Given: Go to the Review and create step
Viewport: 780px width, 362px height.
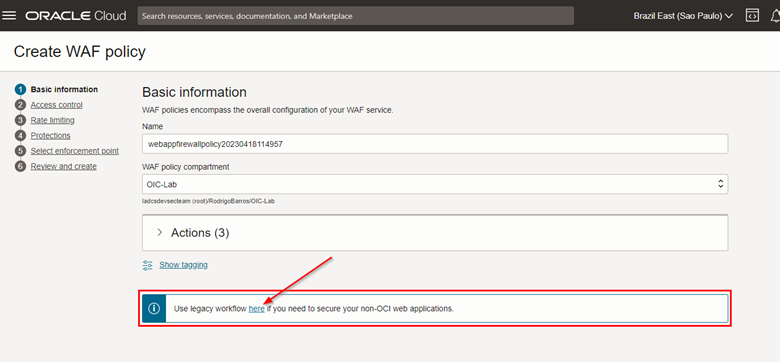Looking at the screenshot, I should pyautogui.click(x=64, y=167).
